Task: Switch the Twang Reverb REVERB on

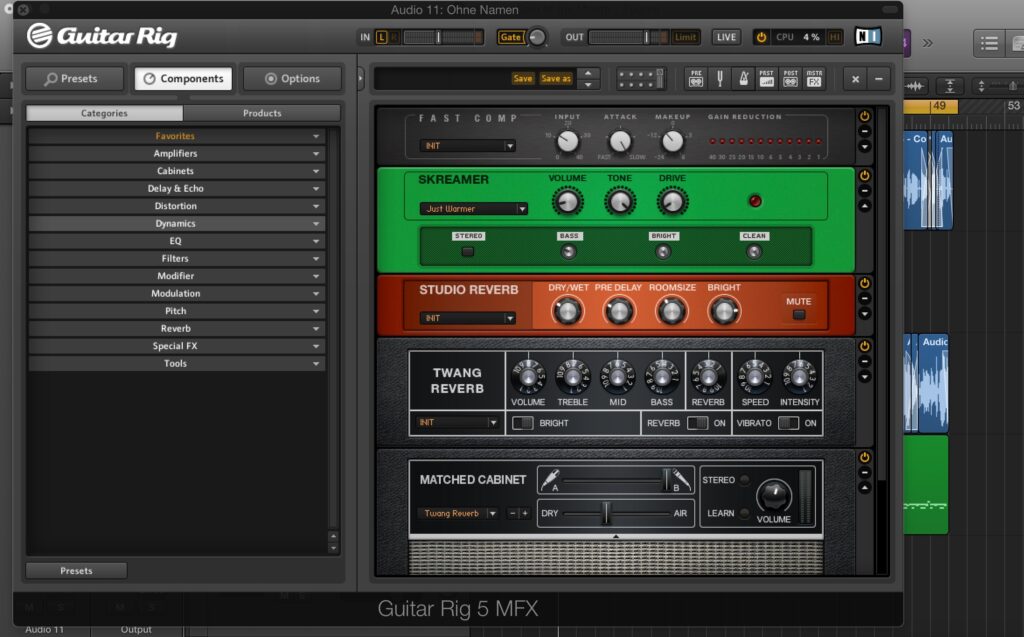Action: 697,423
